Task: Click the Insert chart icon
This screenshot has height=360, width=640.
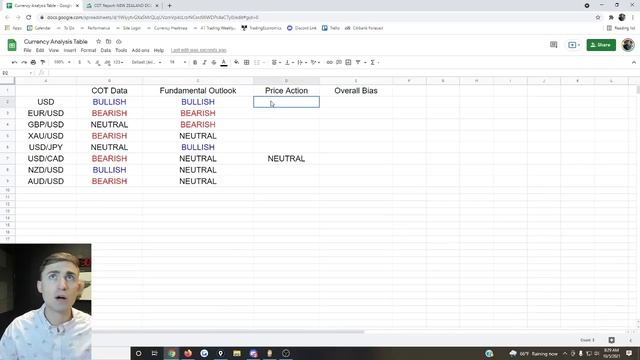Action: point(348,62)
